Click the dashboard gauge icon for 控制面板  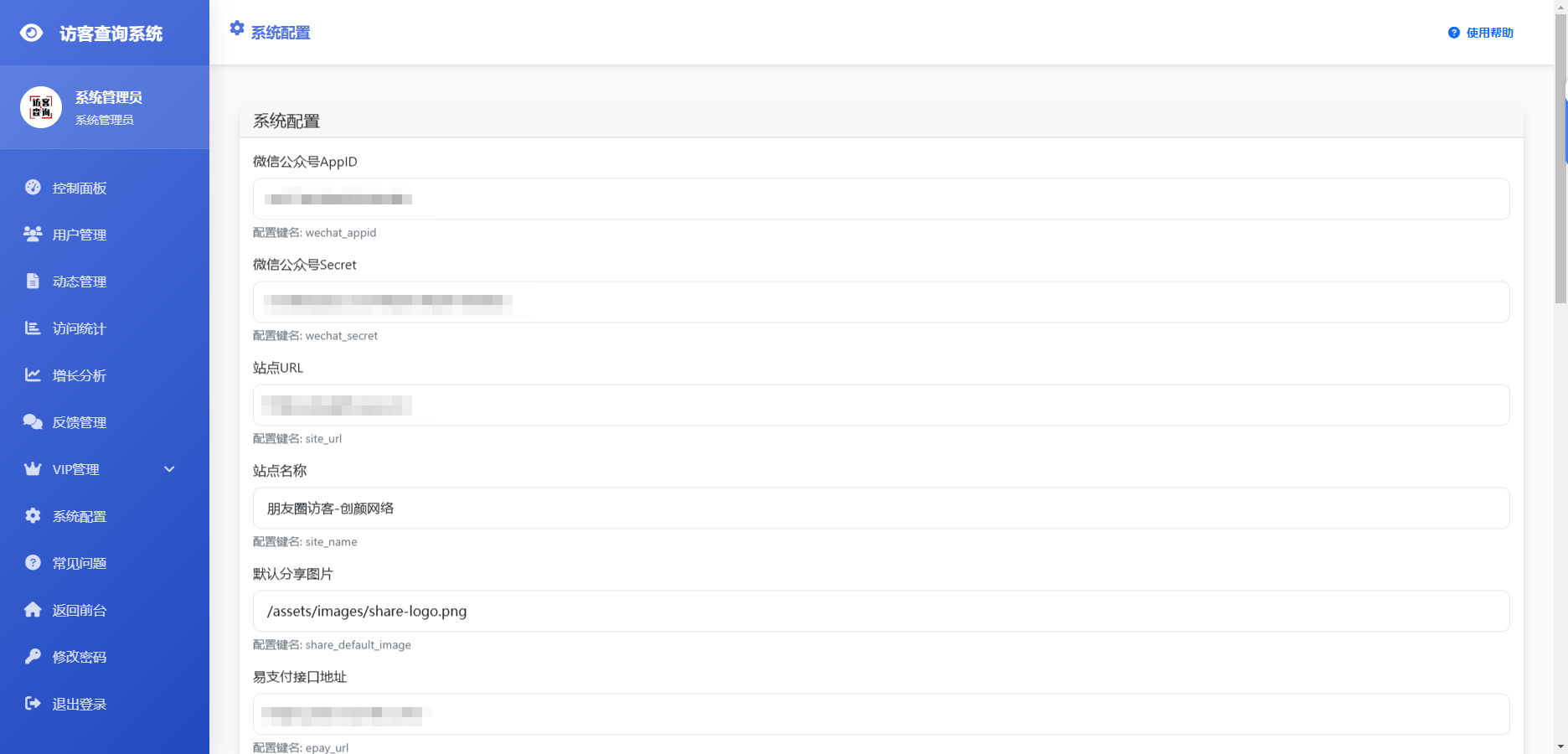pyautogui.click(x=33, y=188)
